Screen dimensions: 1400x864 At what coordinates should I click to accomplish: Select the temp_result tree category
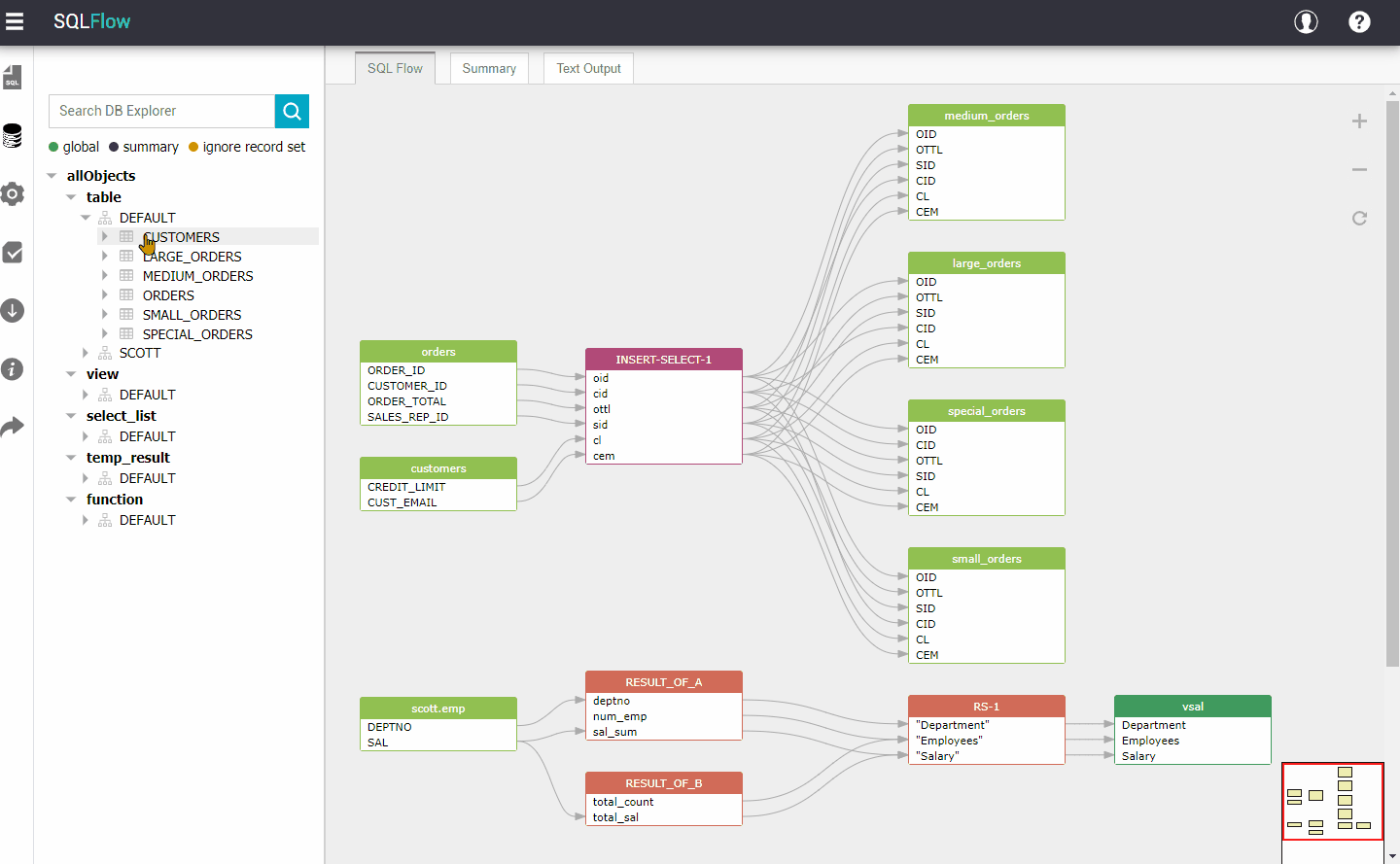[127, 458]
